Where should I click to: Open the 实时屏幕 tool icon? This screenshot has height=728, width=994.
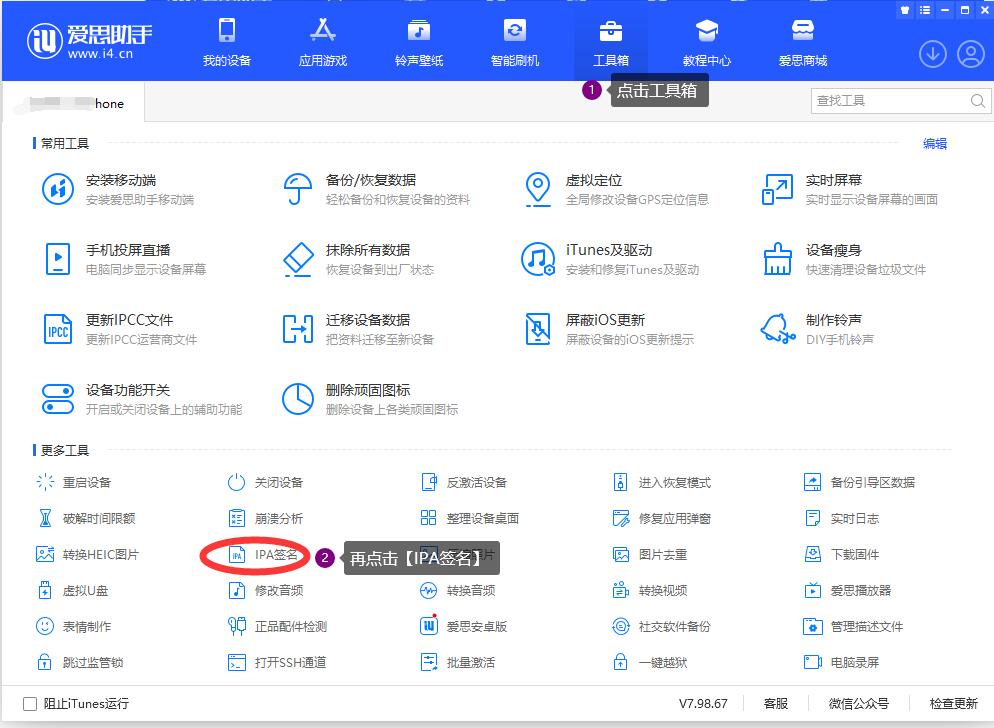777,189
